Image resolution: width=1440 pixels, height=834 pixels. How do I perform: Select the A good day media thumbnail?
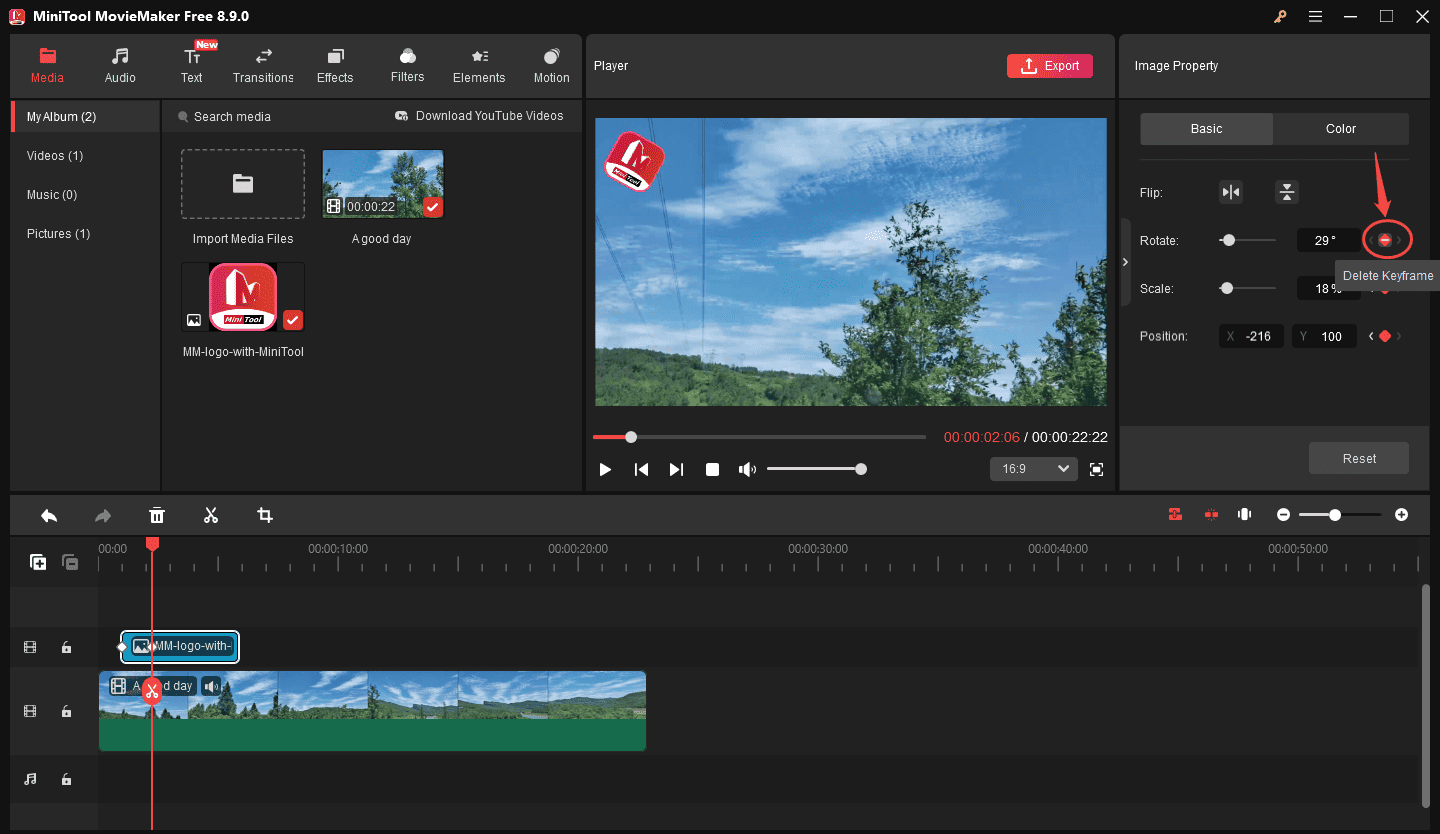pos(382,184)
